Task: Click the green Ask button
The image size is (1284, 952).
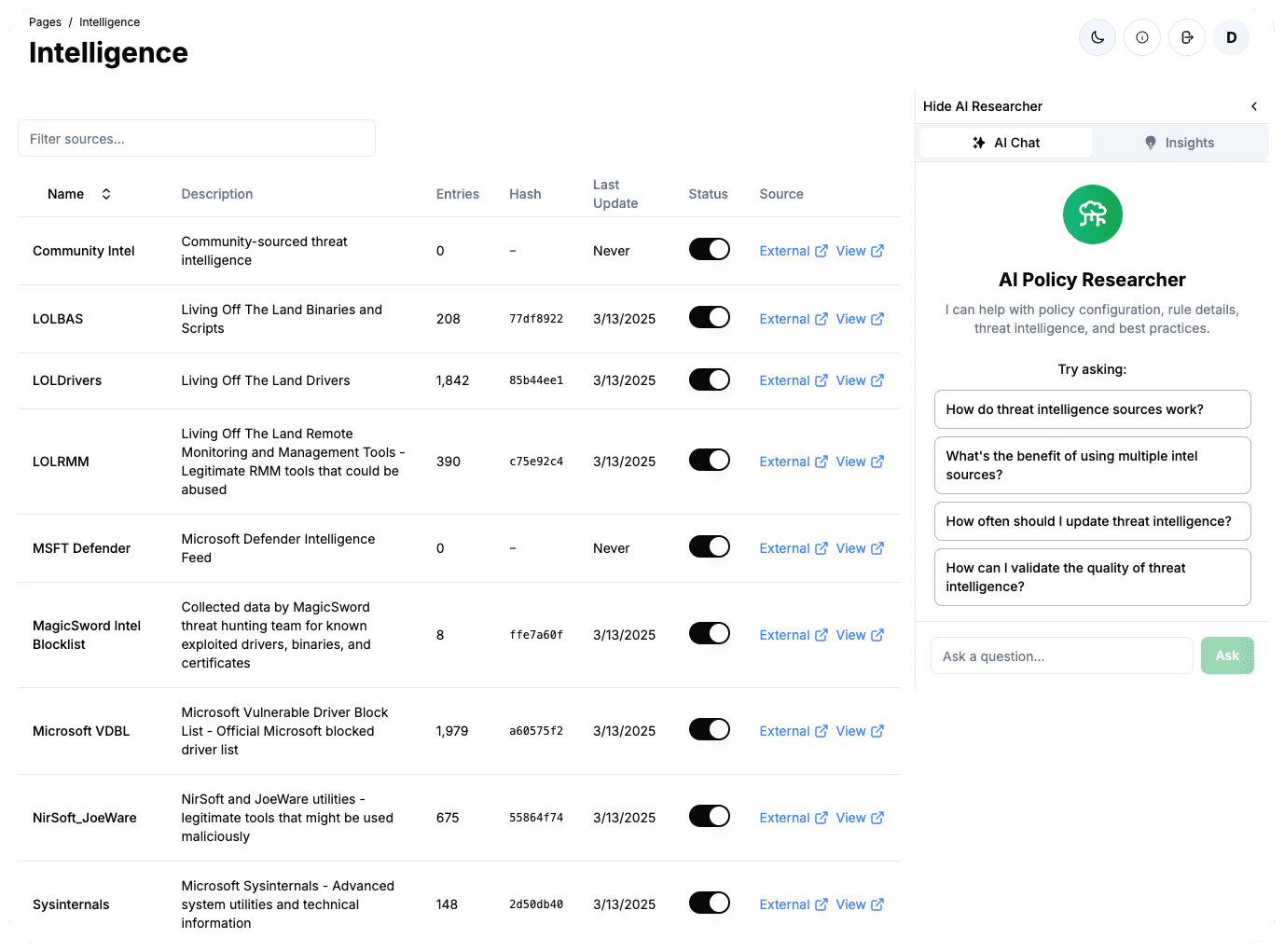Action: (x=1227, y=655)
